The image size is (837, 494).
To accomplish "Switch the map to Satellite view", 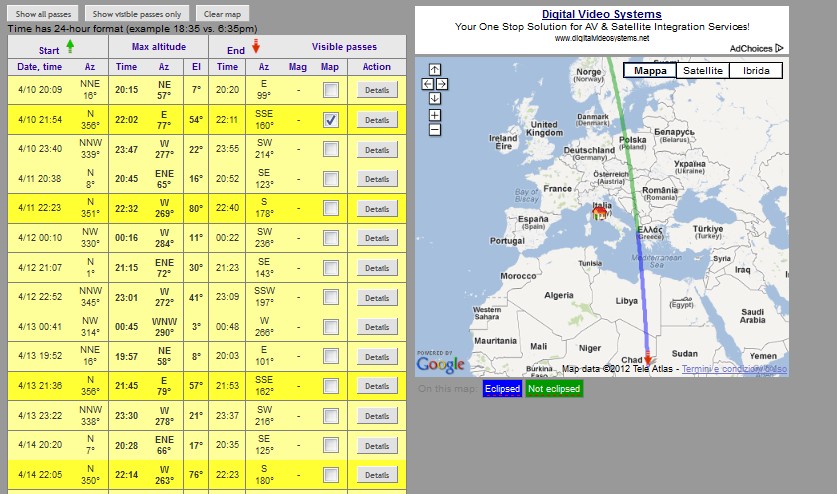I will [702, 70].
